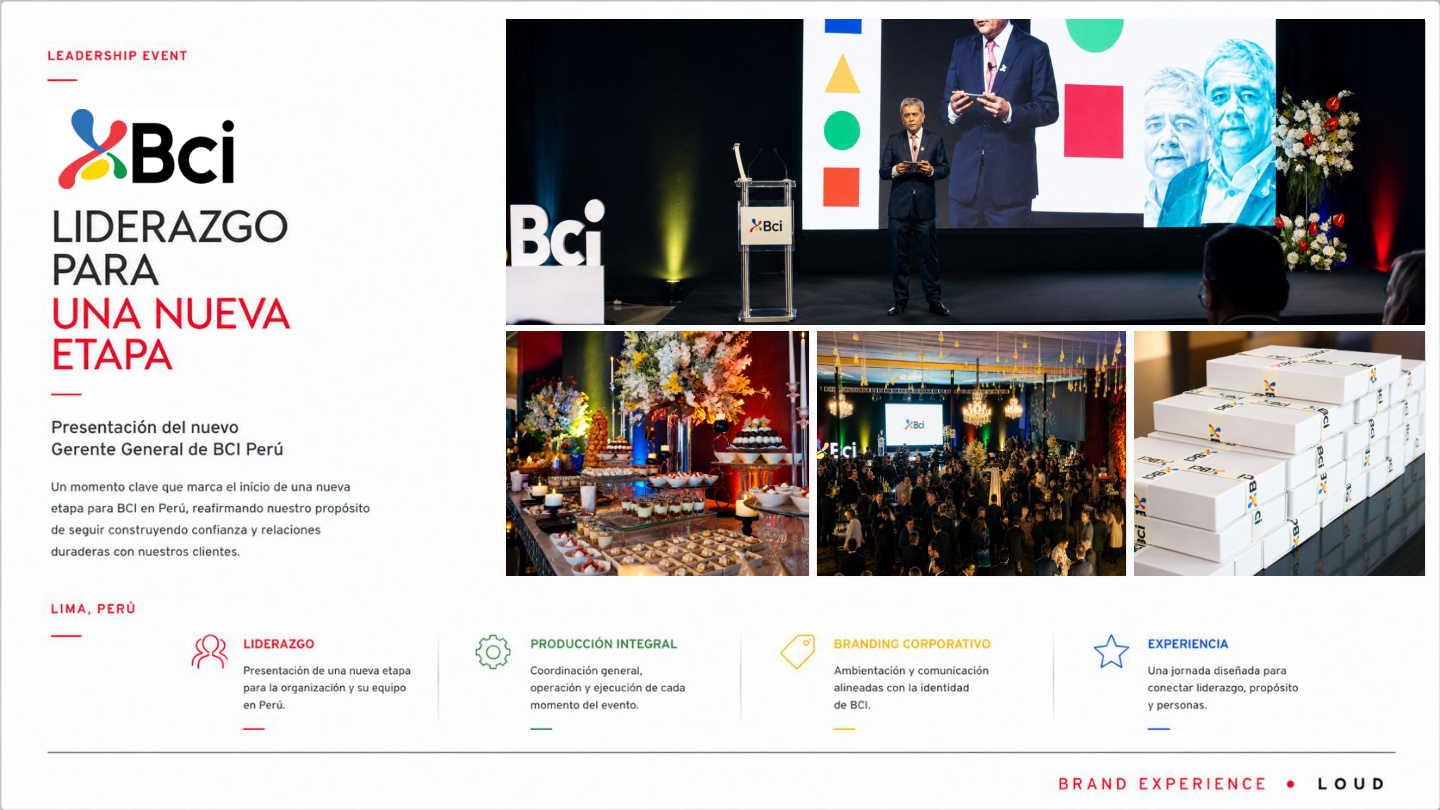The image size is (1440, 810).
Task: Open the dessert buffet table photo
Action: tap(657, 454)
